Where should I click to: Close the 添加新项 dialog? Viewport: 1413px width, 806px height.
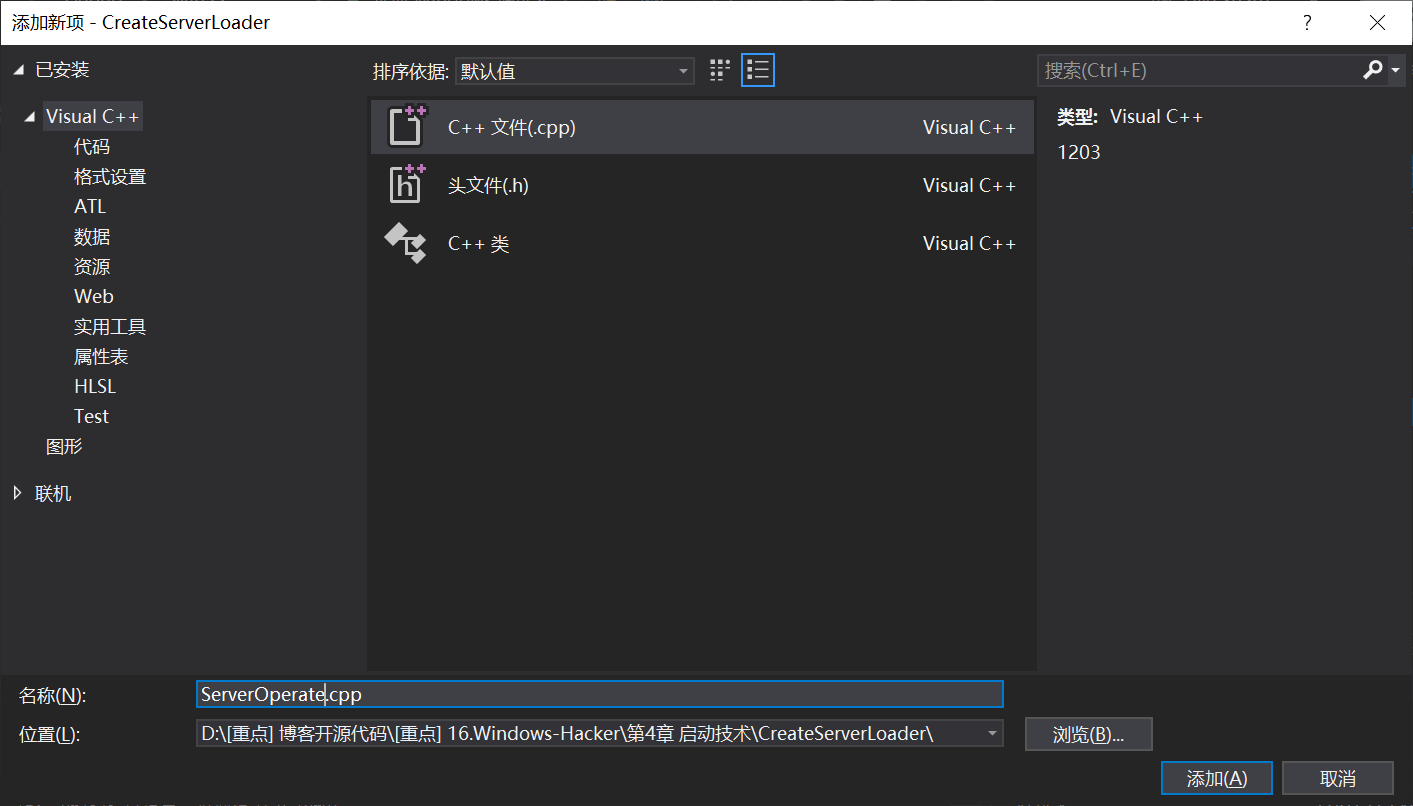(x=1378, y=22)
